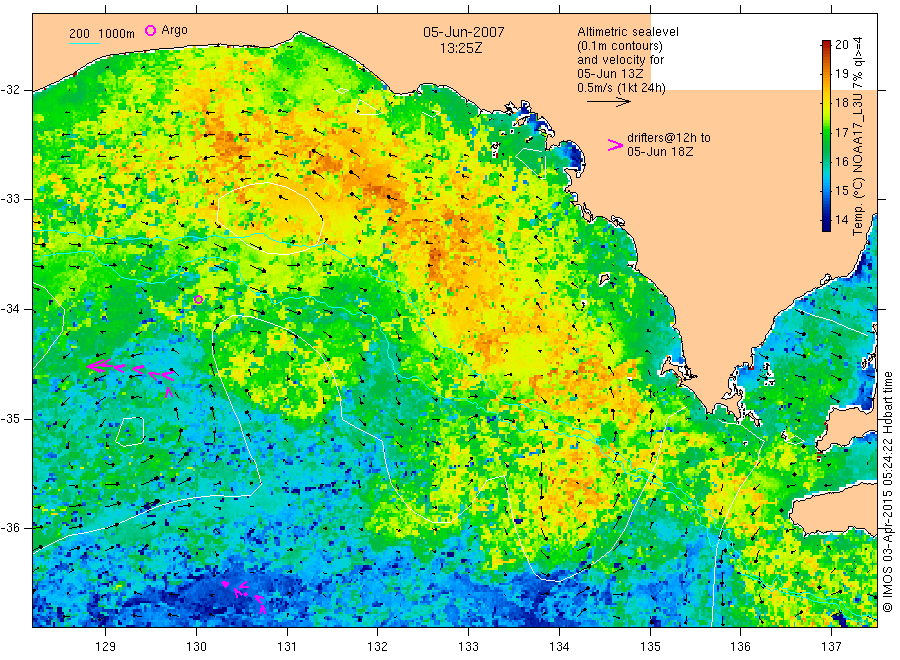Click the '05-Jun 18Z' drifter label
The image size is (900, 660).
660,152
